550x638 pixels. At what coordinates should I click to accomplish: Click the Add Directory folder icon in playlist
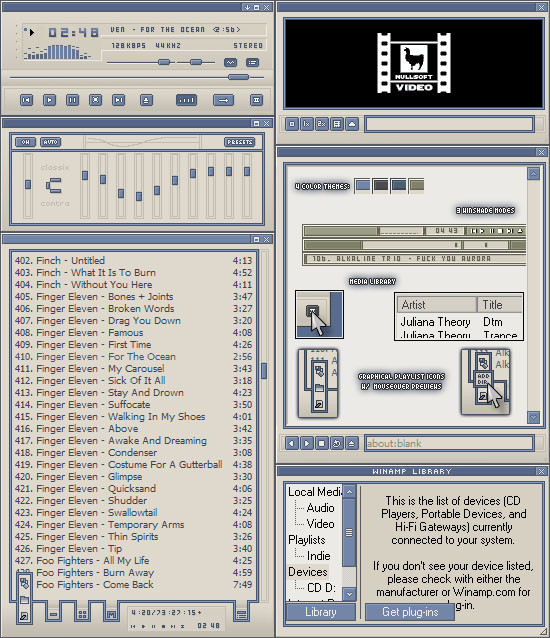coord(24,600)
